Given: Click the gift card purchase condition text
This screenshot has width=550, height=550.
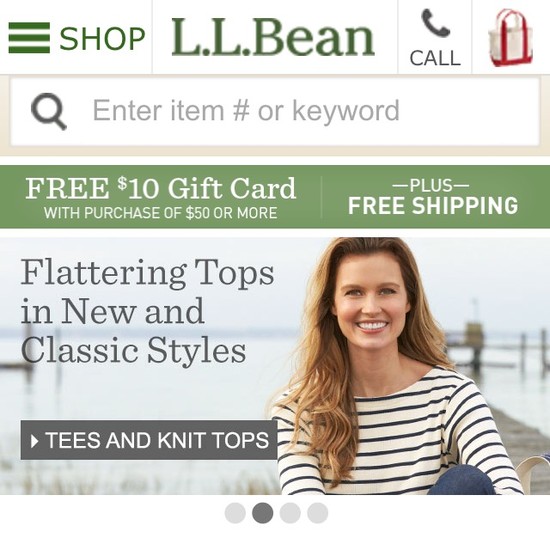Looking at the screenshot, I should tap(161, 213).
